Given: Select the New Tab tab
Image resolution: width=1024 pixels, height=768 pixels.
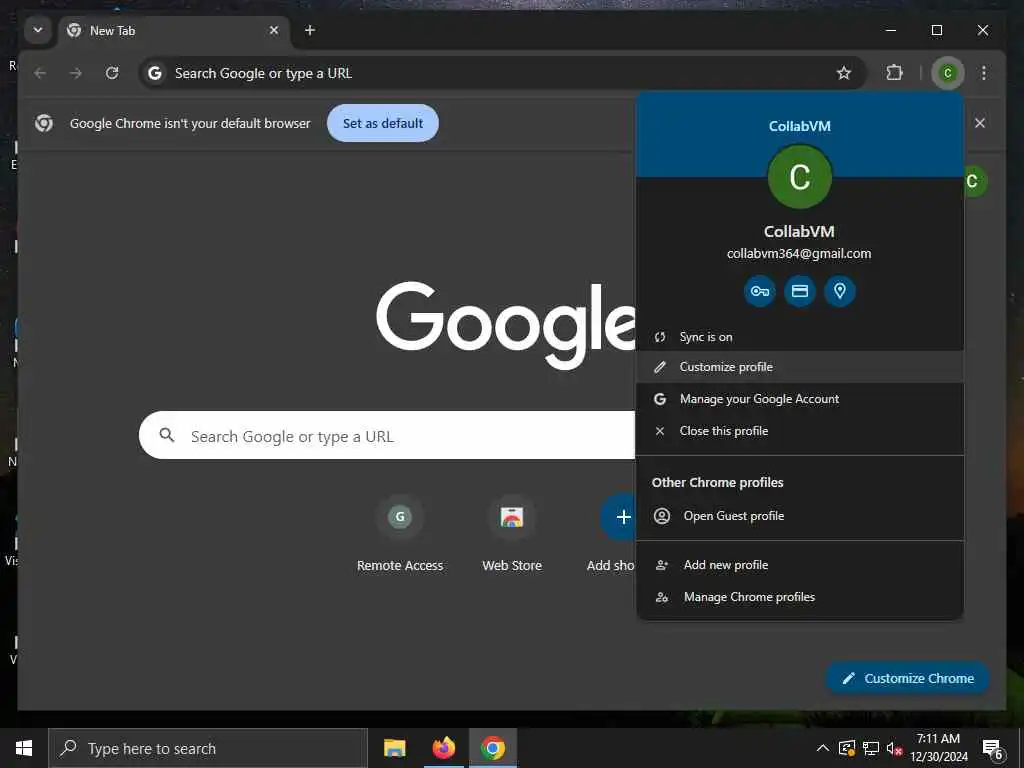Looking at the screenshot, I should (174, 31).
